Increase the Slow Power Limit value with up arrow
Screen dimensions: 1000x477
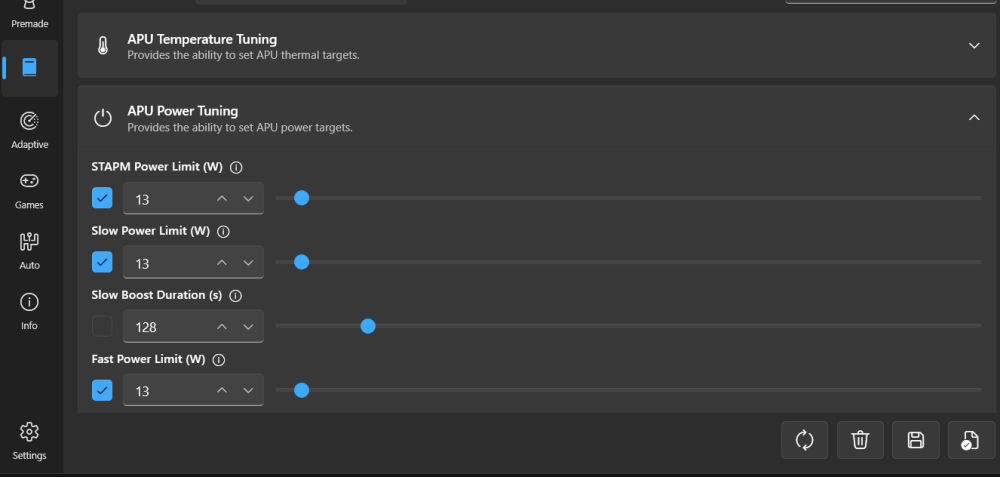click(x=221, y=262)
